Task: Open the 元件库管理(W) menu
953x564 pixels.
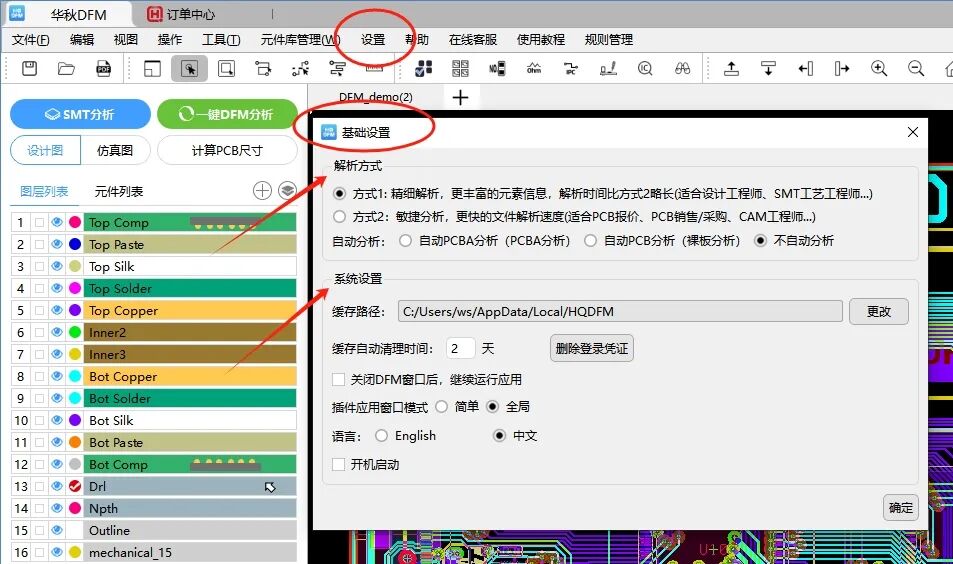Action: (x=300, y=40)
